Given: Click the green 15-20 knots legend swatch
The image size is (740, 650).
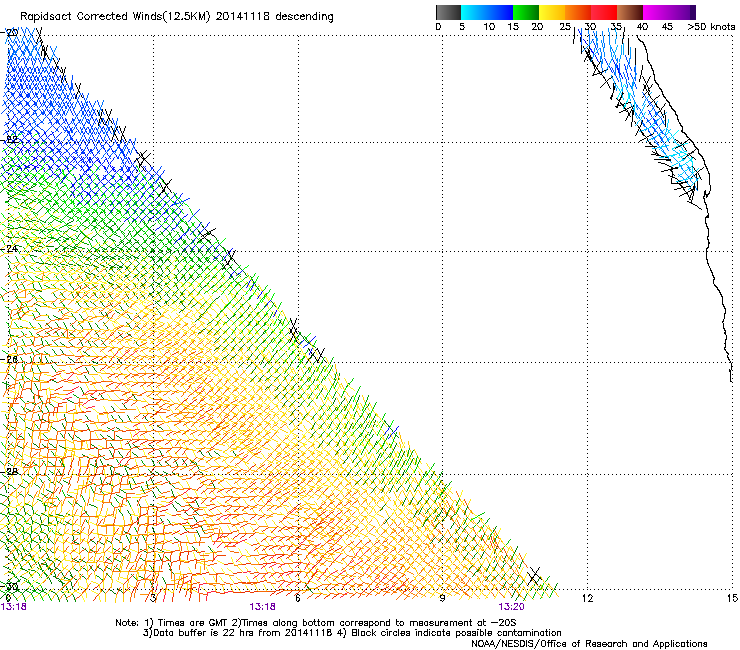Looking at the screenshot, I should (x=526, y=12).
